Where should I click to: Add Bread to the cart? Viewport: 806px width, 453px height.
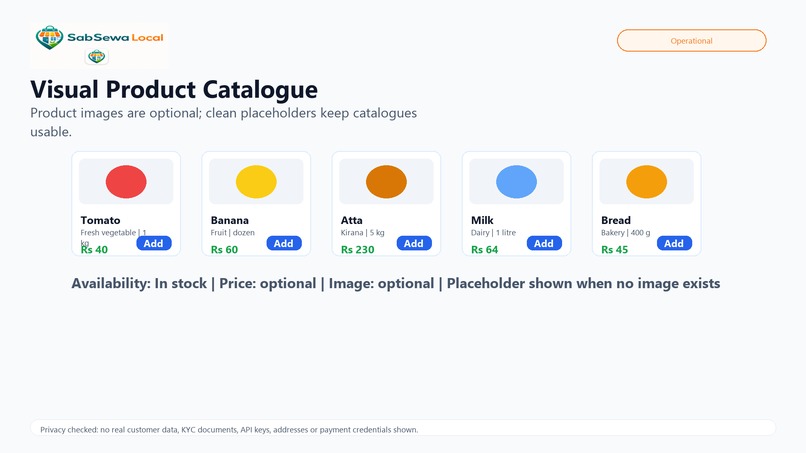click(x=674, y=243)
